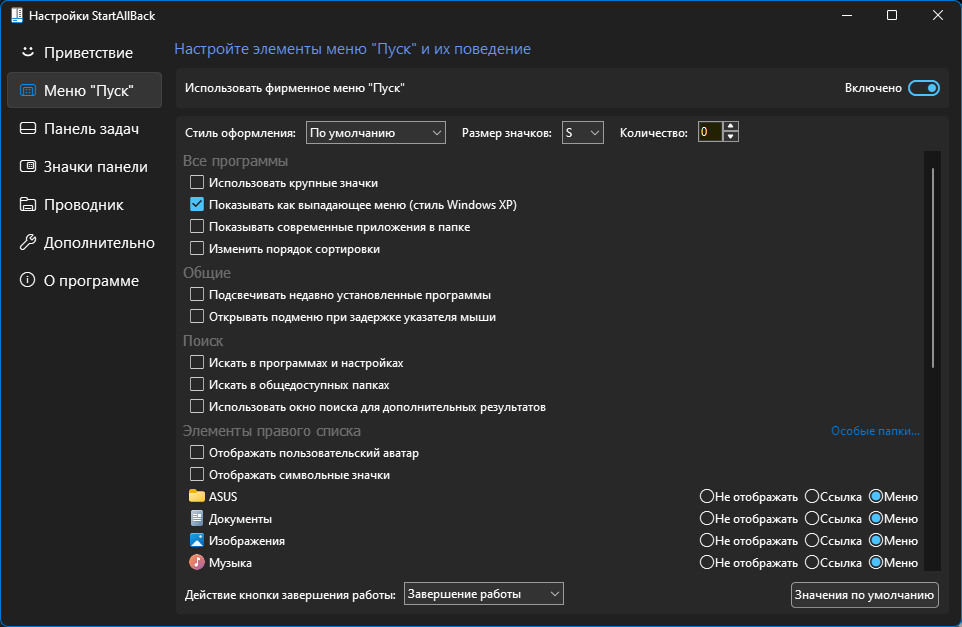962x627 pixels.
Task: Click the Изображения picture icon
Action: pyautogui.click(x=197, y=540)
